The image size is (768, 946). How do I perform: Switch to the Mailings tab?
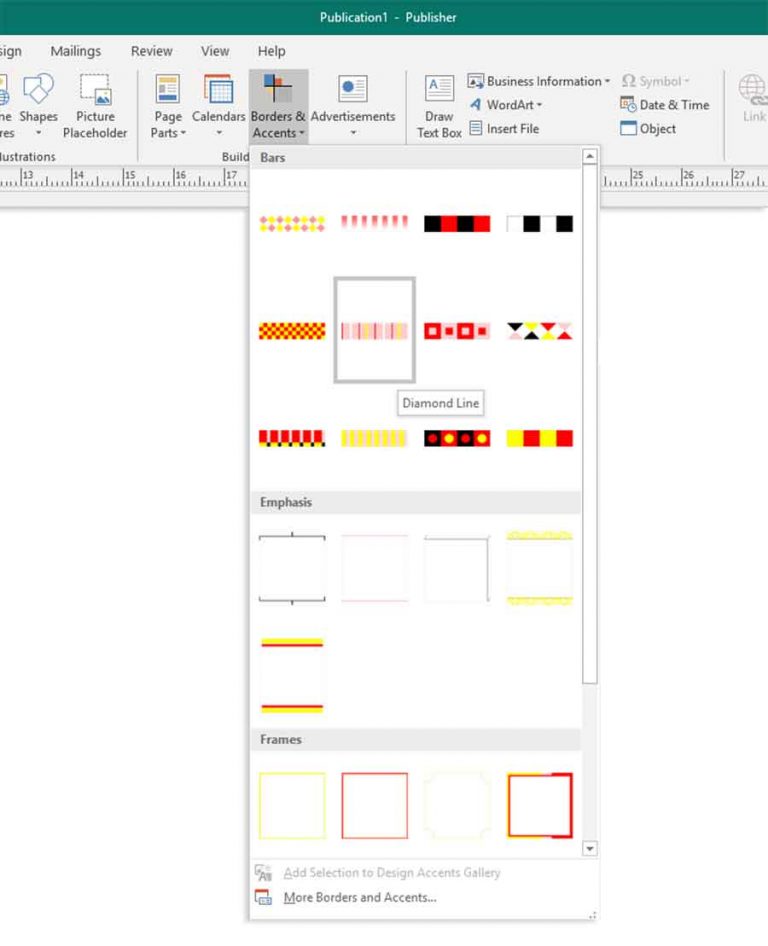click(75, 51)
